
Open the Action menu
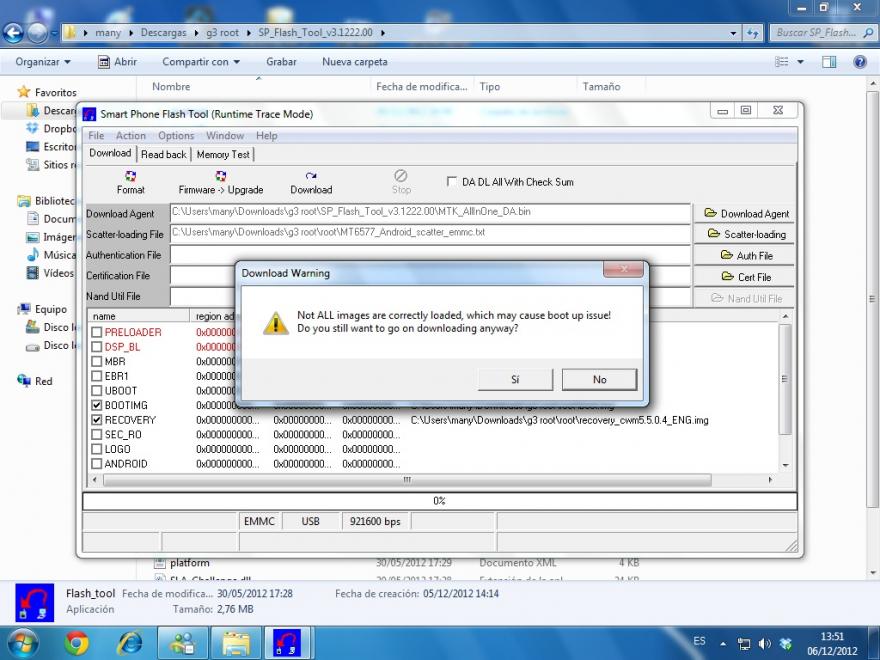[131, 135]
